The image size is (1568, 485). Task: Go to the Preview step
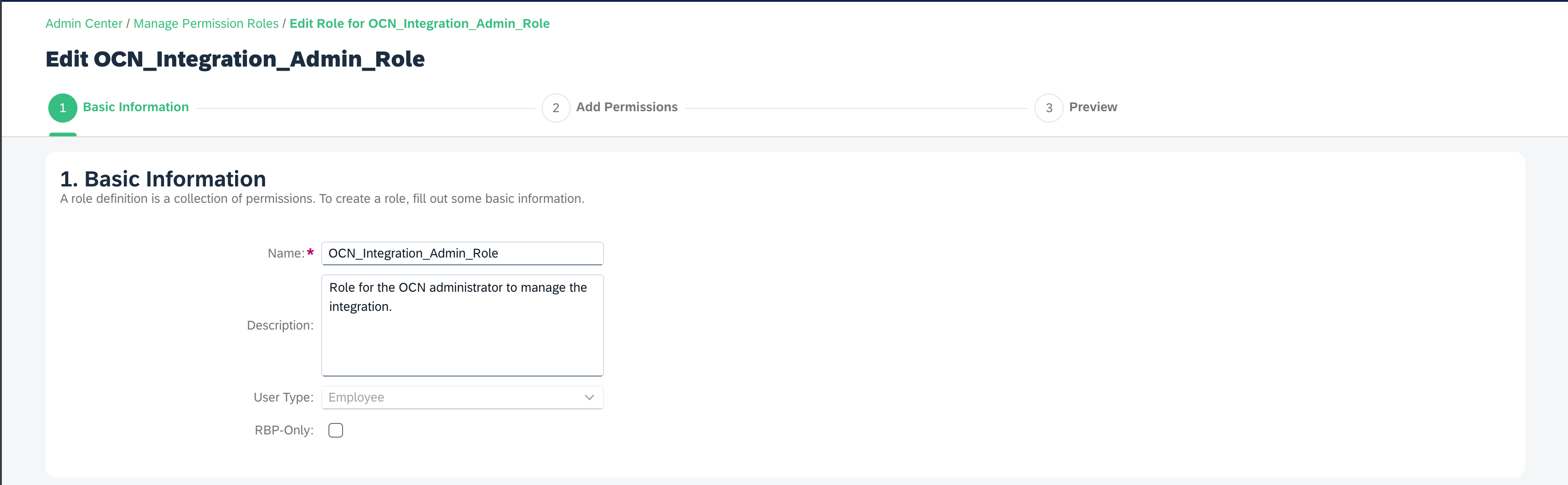click(x=1092, y=107)
